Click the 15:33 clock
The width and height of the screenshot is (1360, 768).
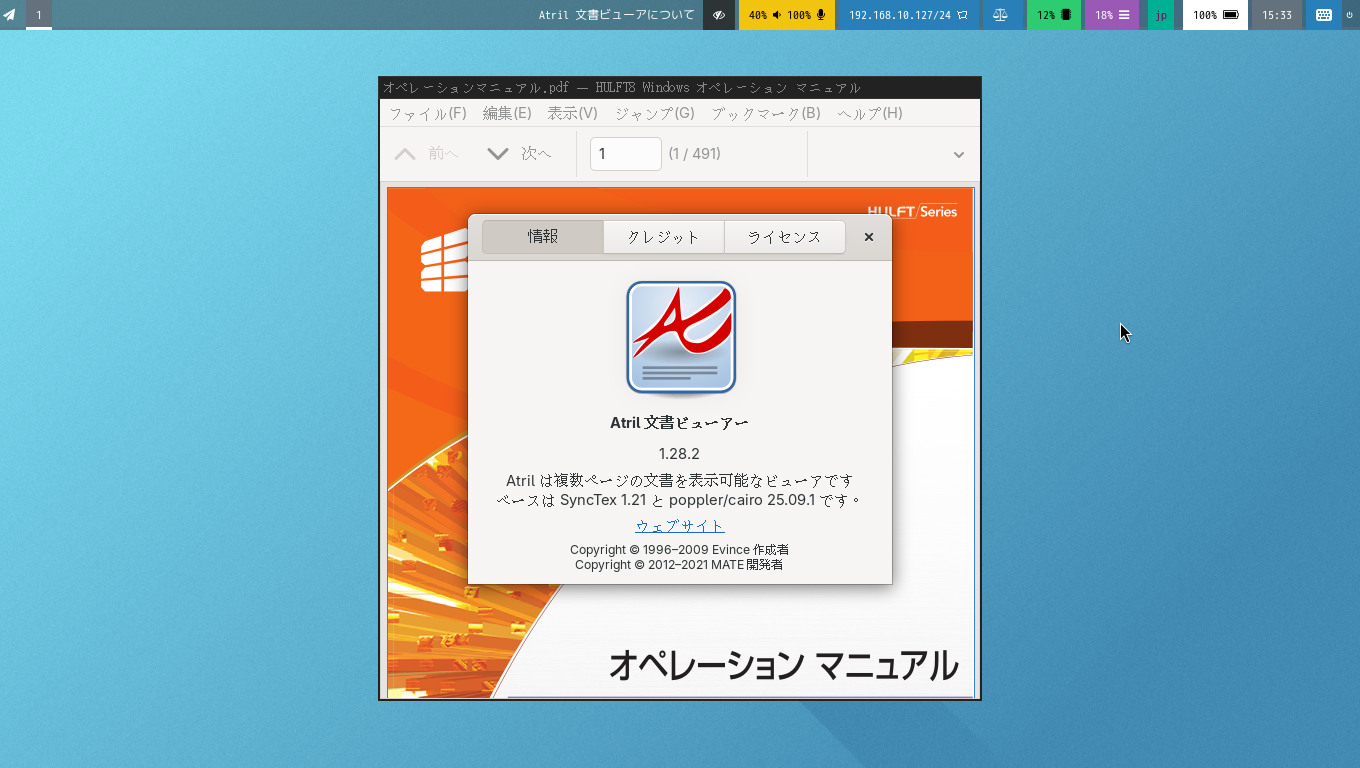pos(1277,15)
